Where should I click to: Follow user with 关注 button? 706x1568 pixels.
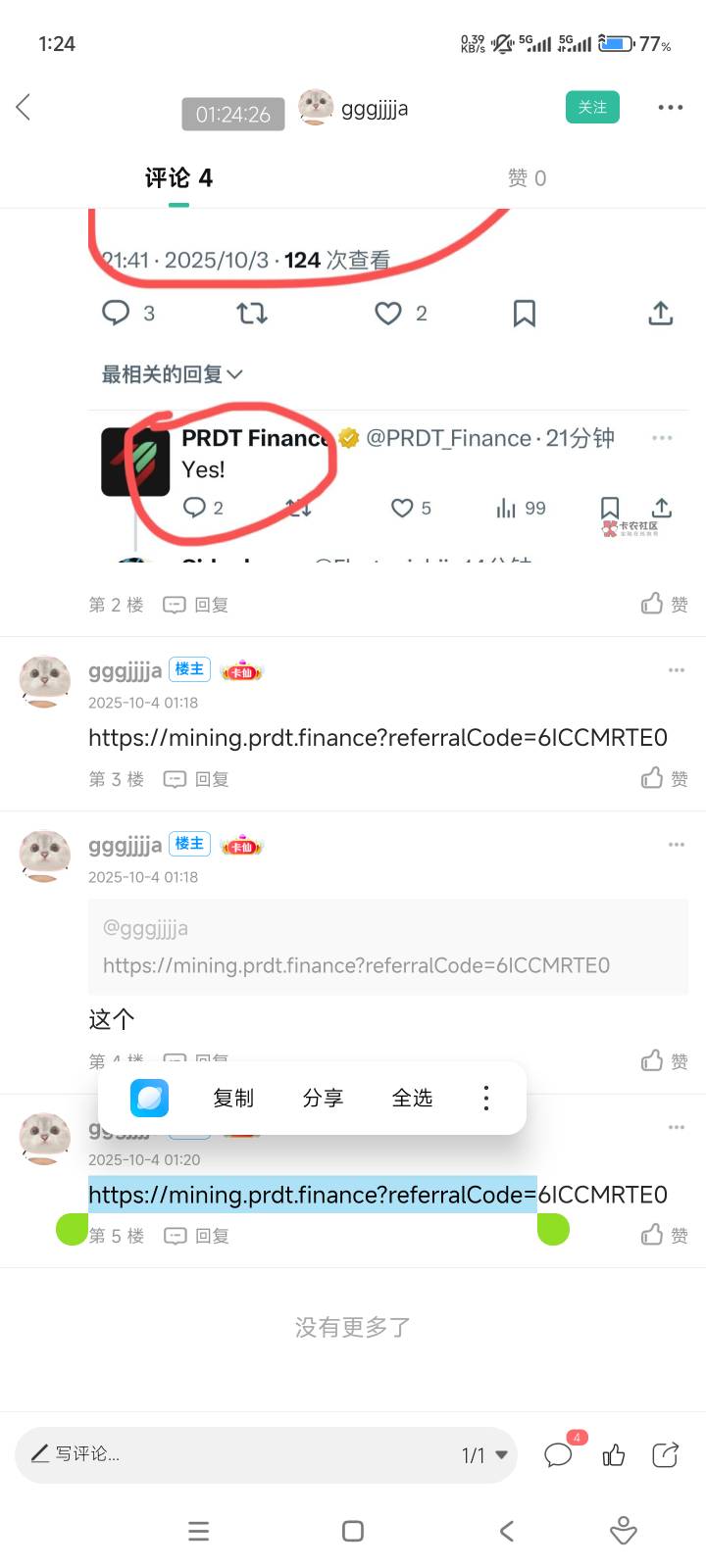tap(592, 107)
